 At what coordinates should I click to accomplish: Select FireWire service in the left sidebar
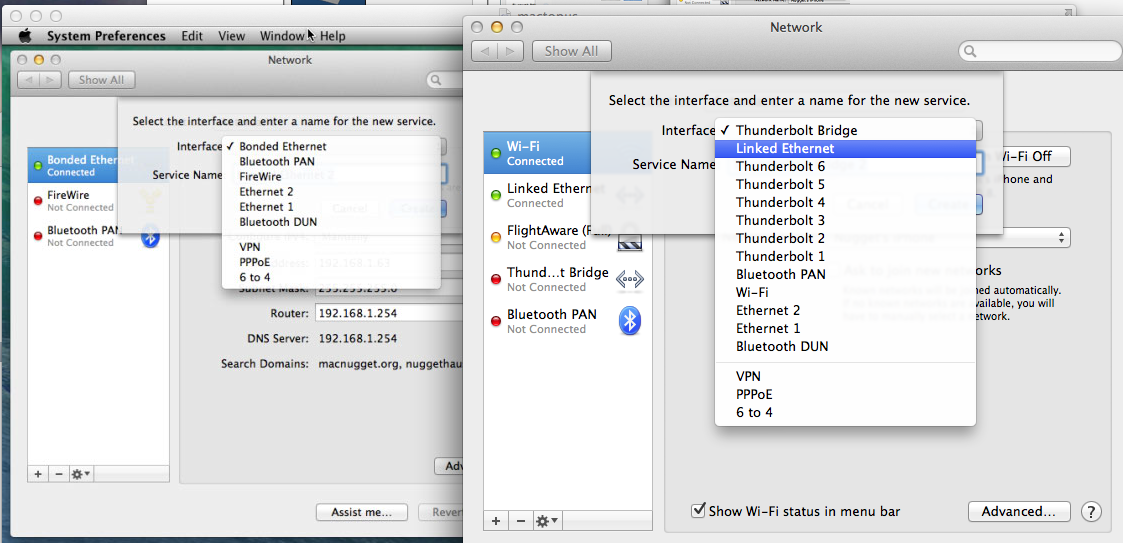pyautogui.click(x=98, y=201)
